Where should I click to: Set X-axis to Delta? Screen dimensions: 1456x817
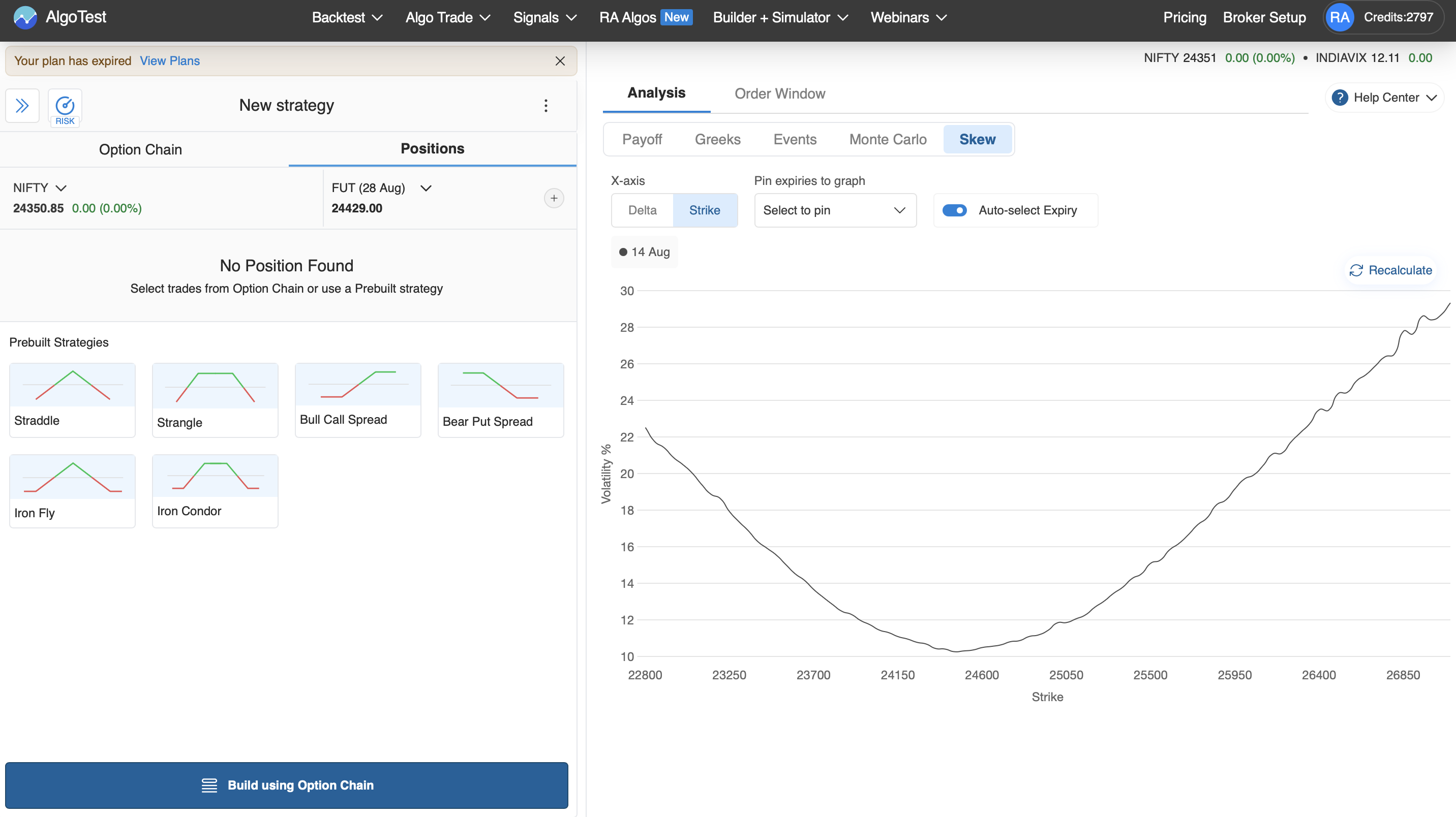pyautogui.click(x=642, y=210)
